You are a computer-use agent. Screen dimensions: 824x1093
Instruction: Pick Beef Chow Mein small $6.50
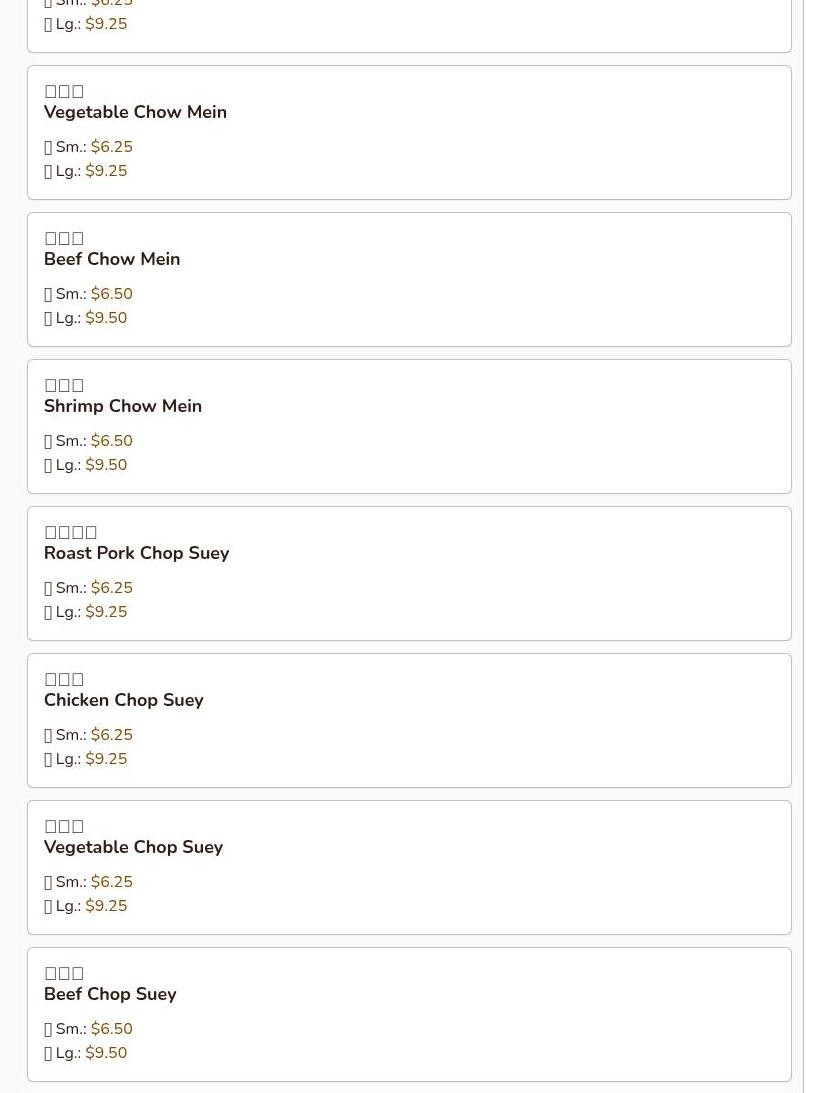89,294
